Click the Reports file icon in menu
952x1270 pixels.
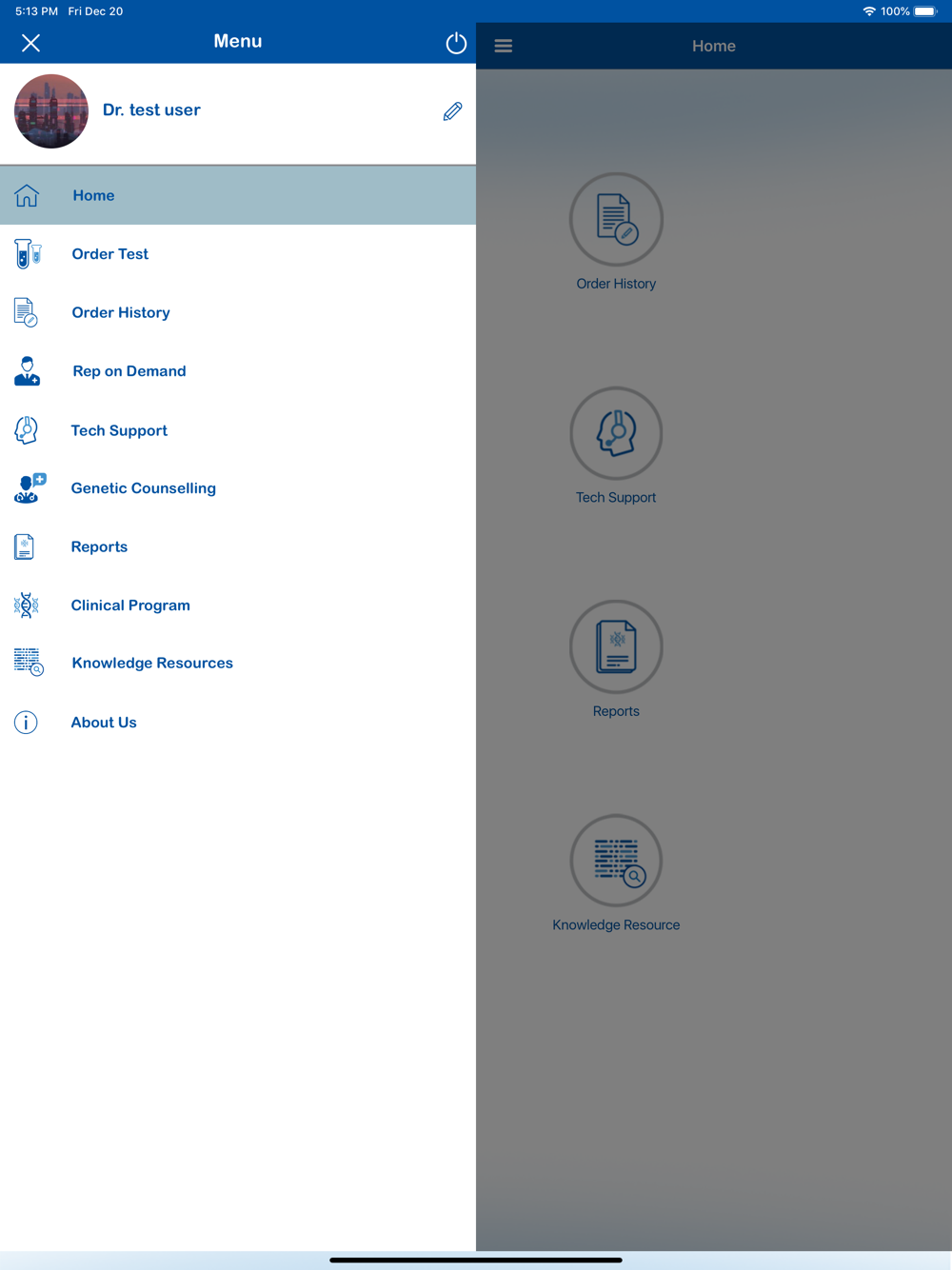tap(25, 546)
